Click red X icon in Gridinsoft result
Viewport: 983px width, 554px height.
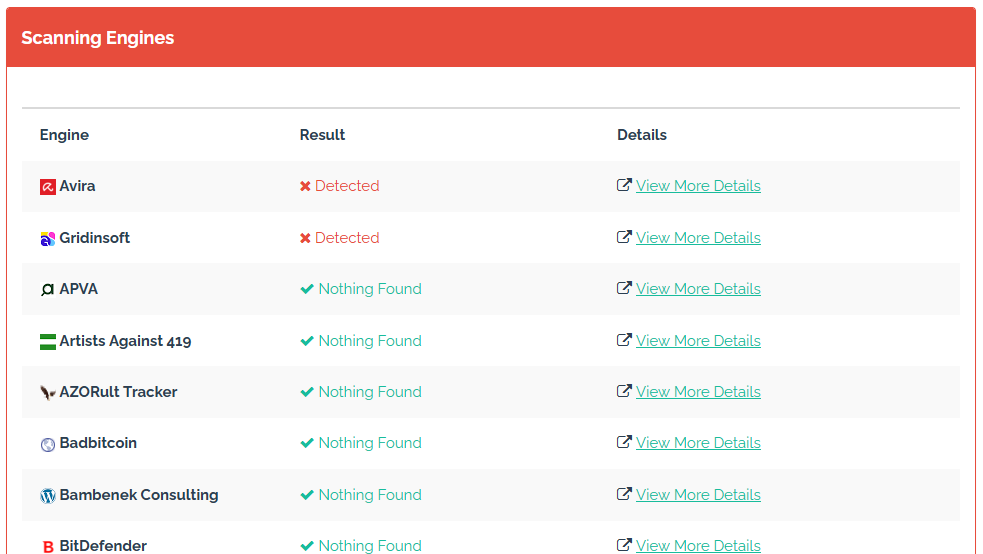pos(305,238)
